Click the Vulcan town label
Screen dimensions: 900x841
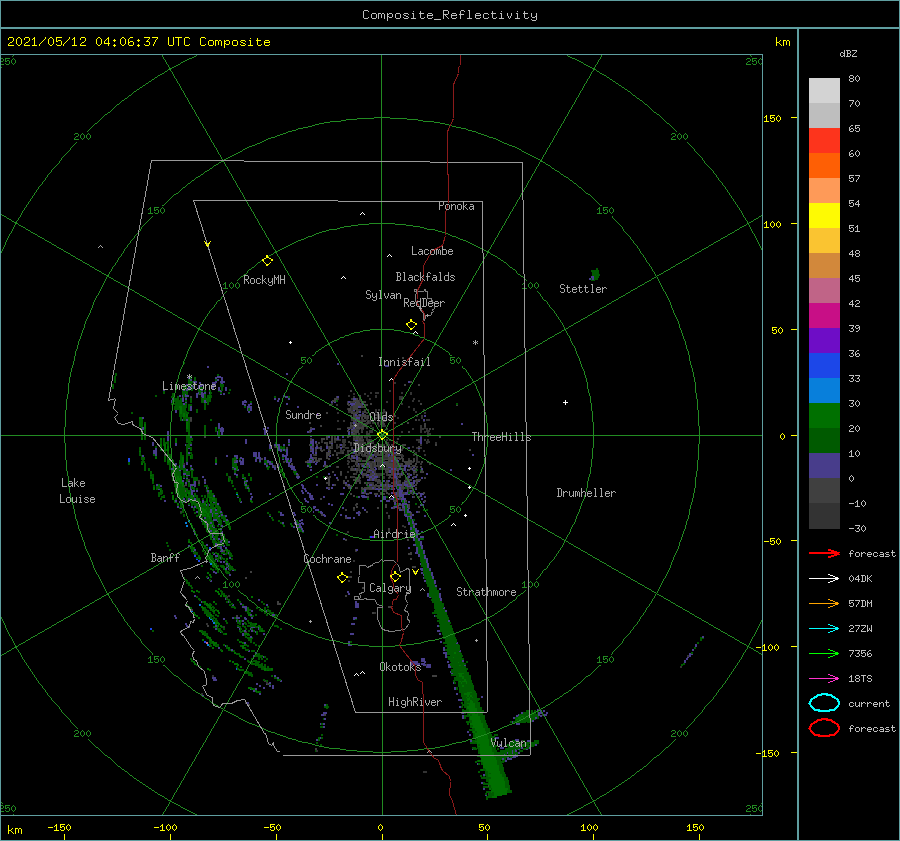pos(508,743)
